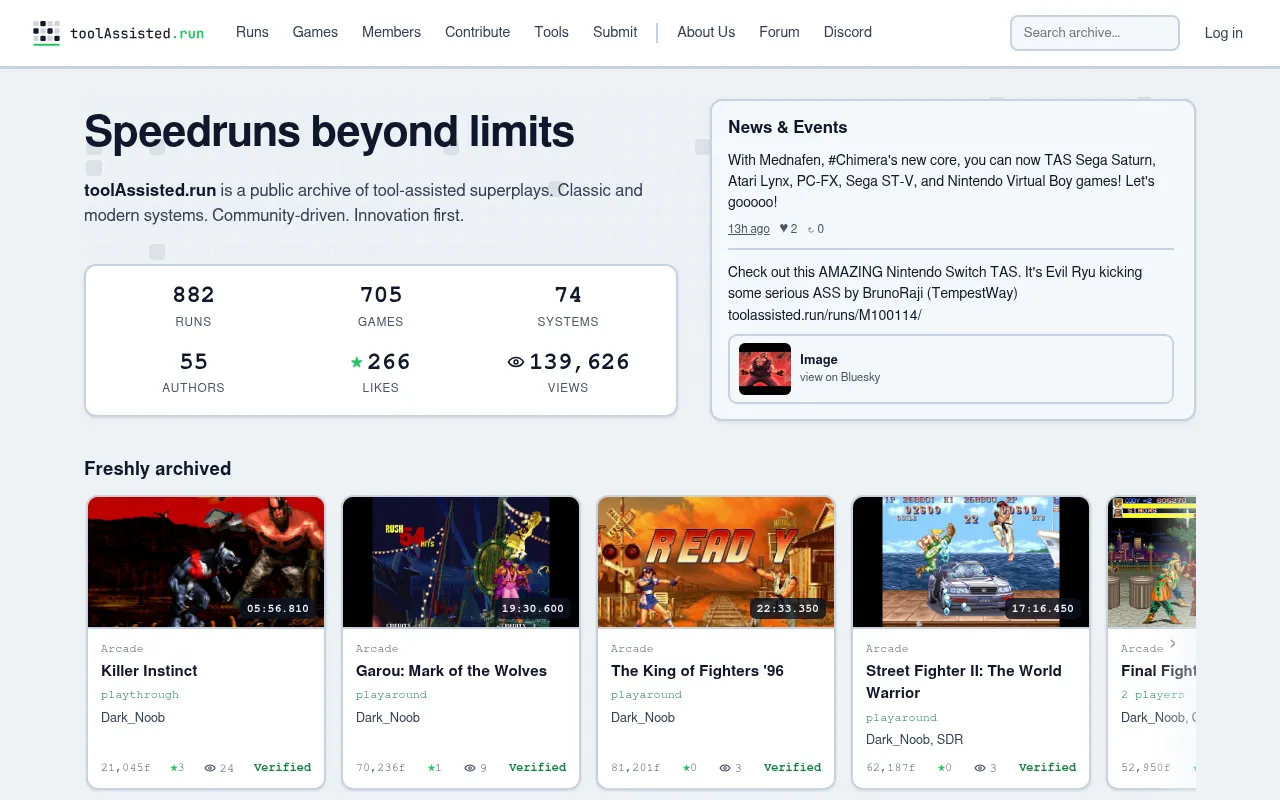Click the Final Fight card thumbnail
The height and width of the screenshot is (800, 1280).
[1152, 562]
